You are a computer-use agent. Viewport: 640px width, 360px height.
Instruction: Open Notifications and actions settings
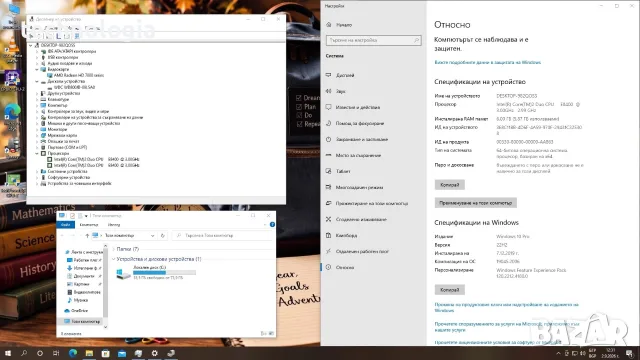pyautogui.click(x=358, y=107)
